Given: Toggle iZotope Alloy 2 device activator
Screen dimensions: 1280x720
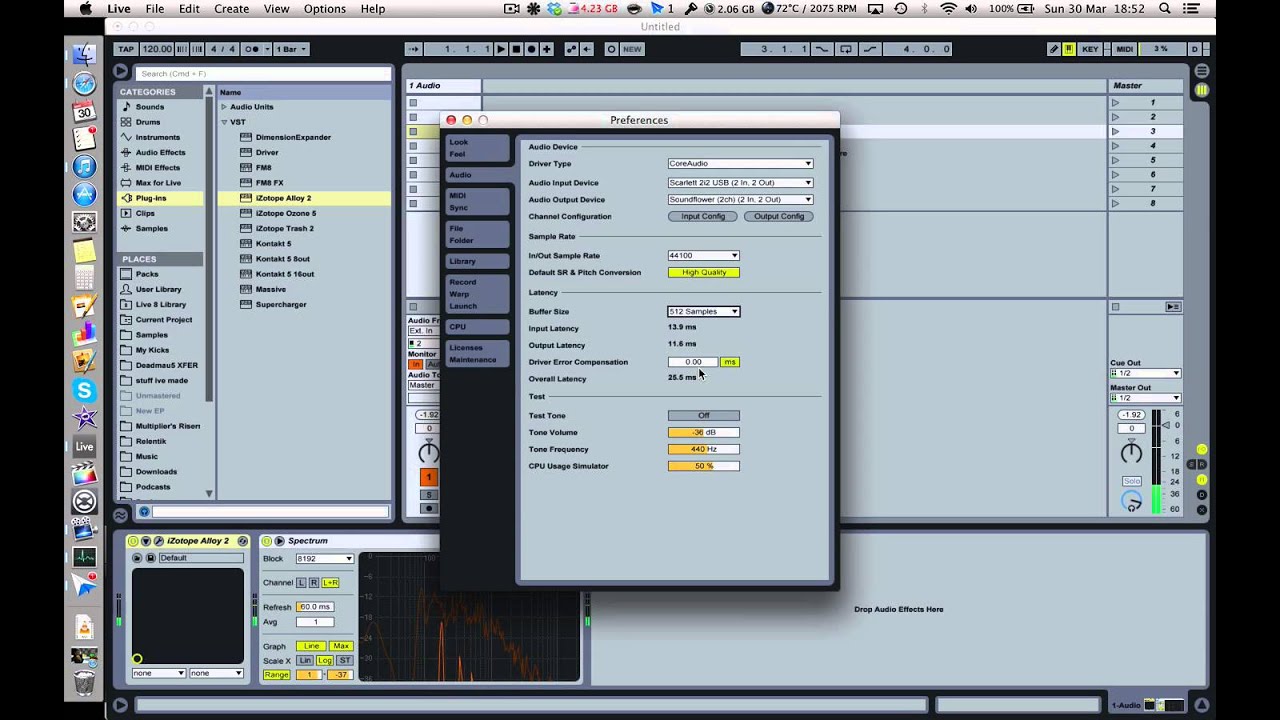Looking at the screenshot, I should coord(133,541).
